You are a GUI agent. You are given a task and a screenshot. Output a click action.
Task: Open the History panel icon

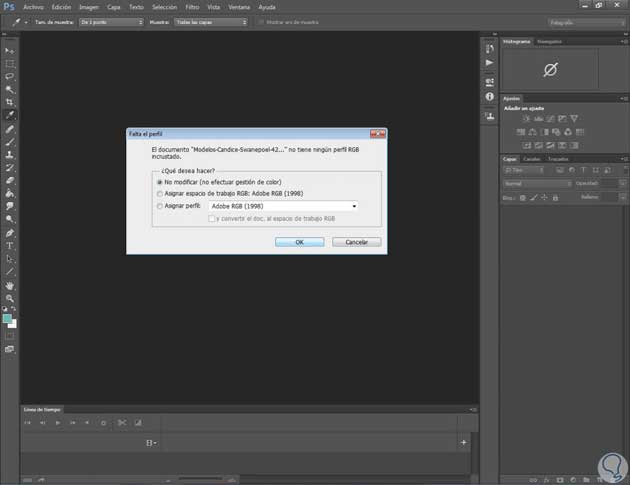tap(489, 49)
